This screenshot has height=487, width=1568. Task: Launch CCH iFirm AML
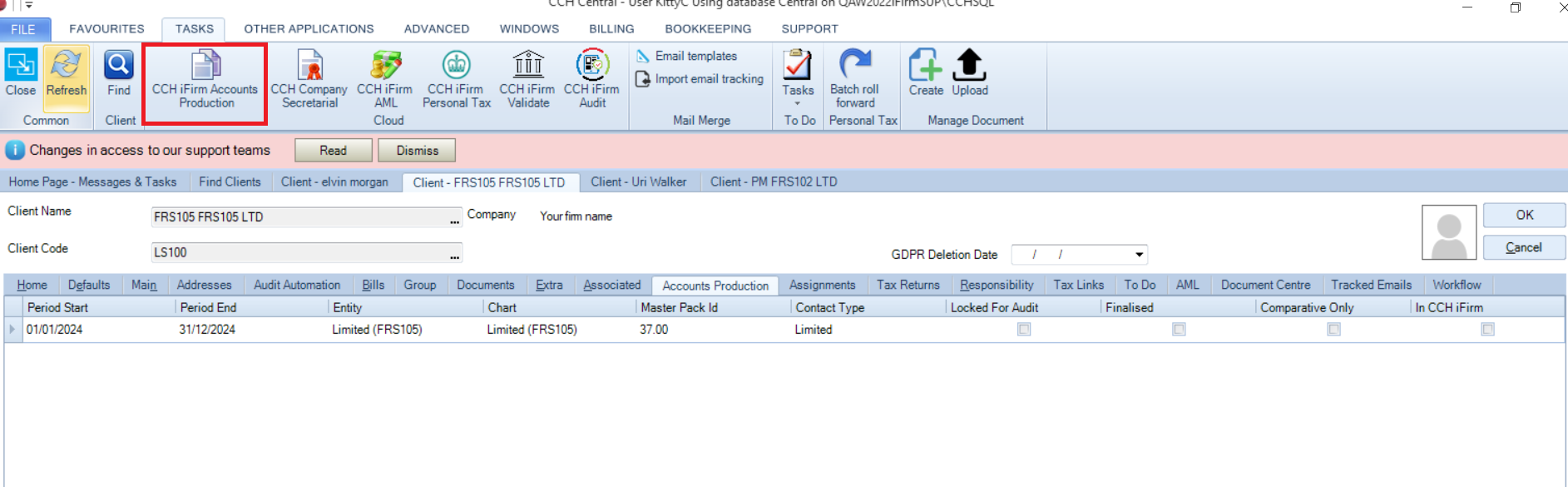pos(385,80)
